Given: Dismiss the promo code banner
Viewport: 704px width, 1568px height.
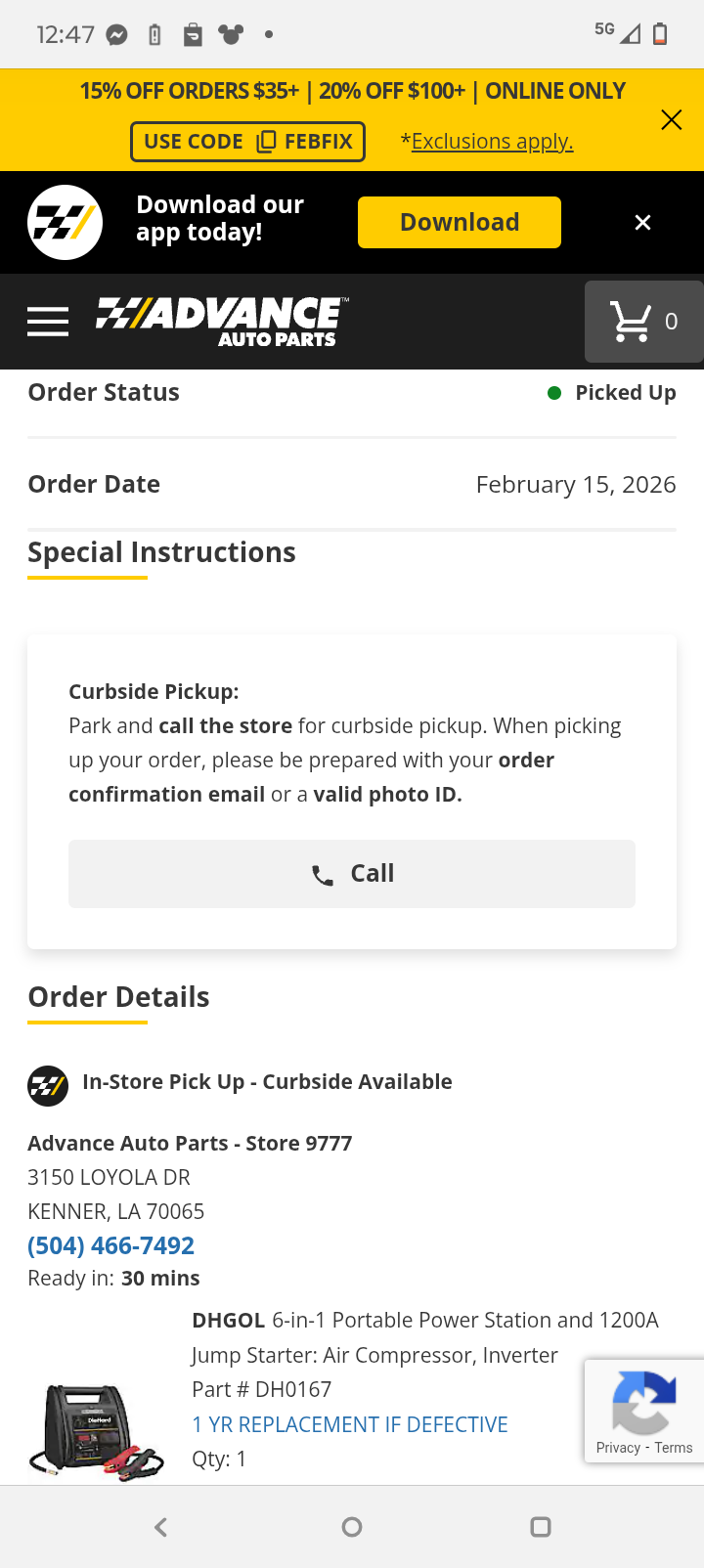Looking at the screenshot, I should tap(671, 120).
